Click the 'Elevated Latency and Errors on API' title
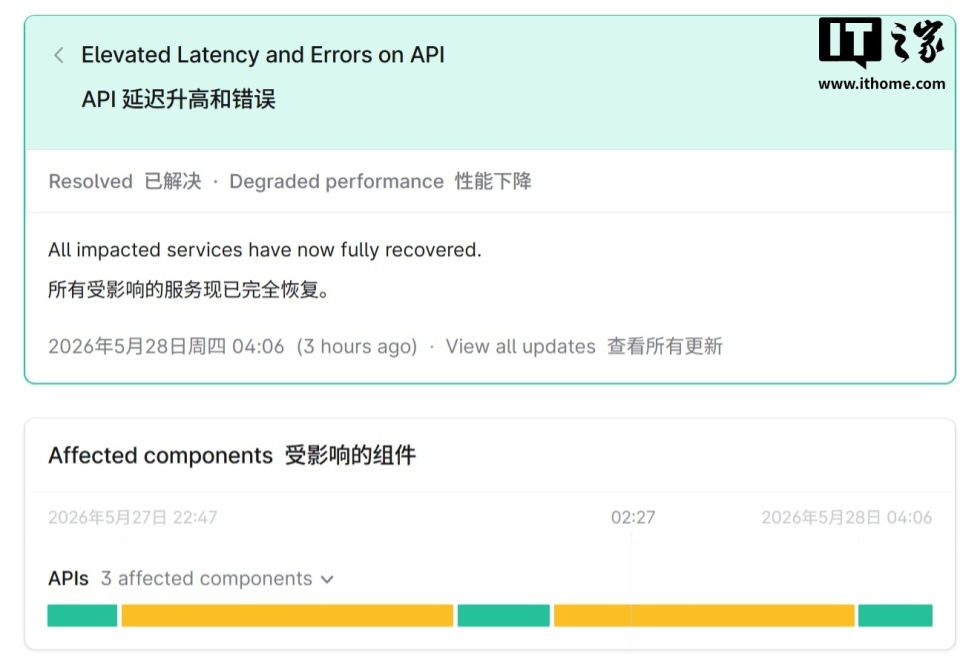The width and height of the screenshot is (960, 660). coord(263,55)
